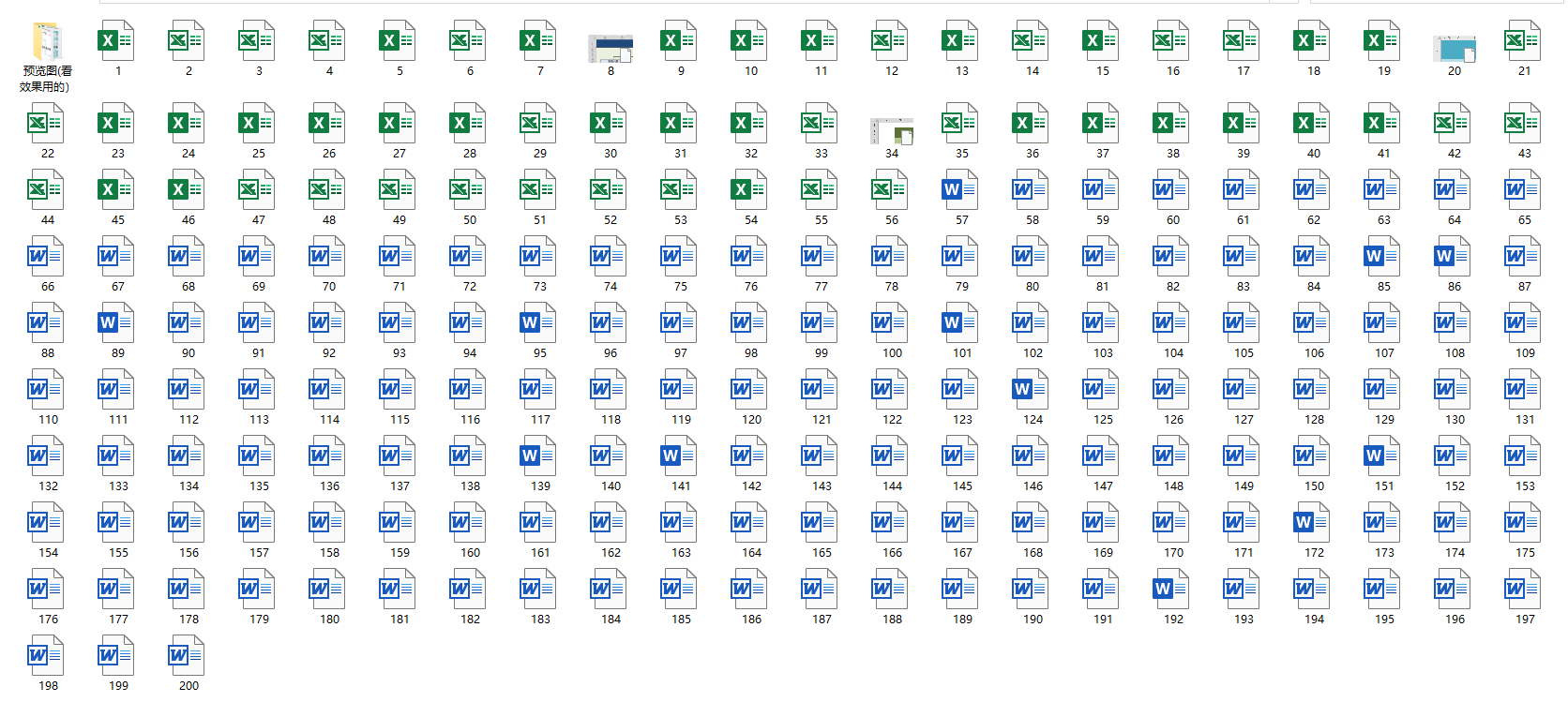Select Excel file named 13
The height and width of the screenshot is (702, 1568).
[x=961, y=42]
